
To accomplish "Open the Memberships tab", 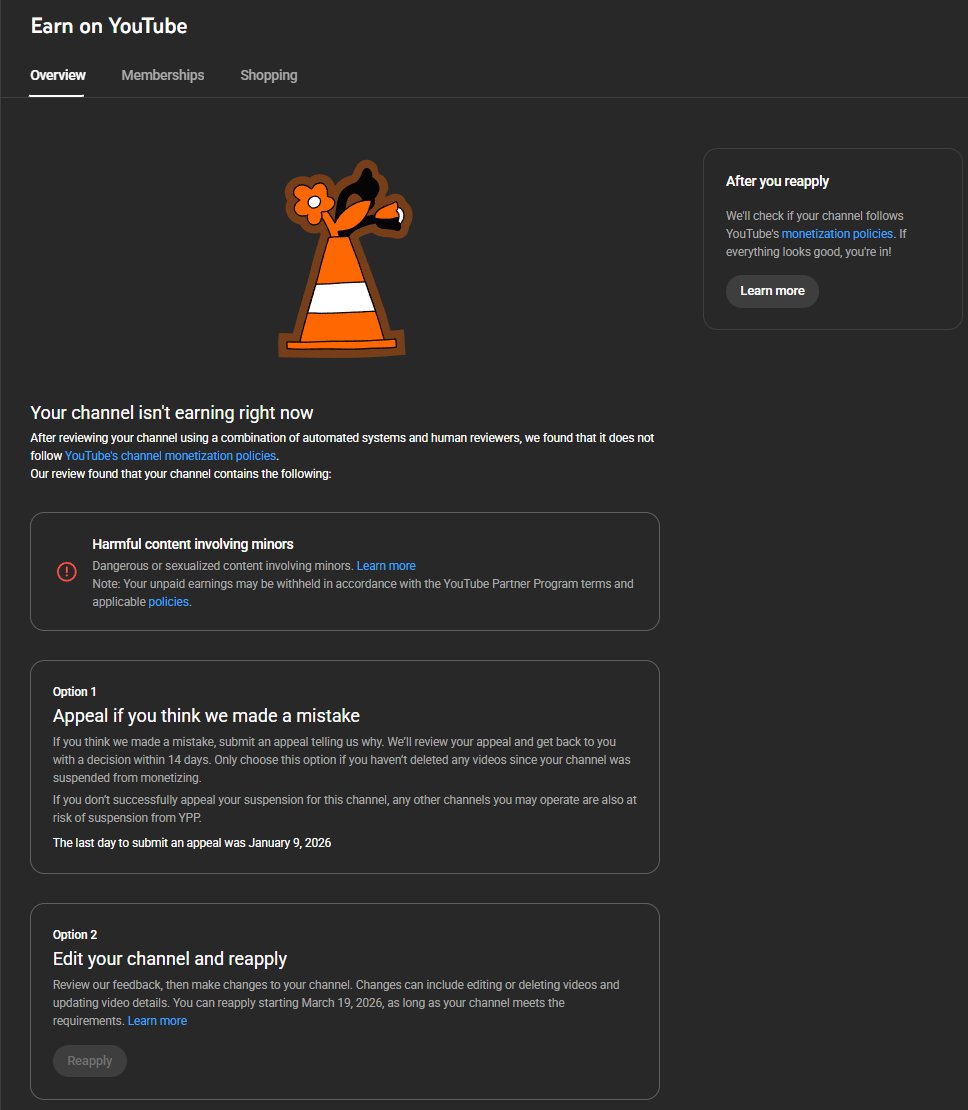I will tap(162, 75).
